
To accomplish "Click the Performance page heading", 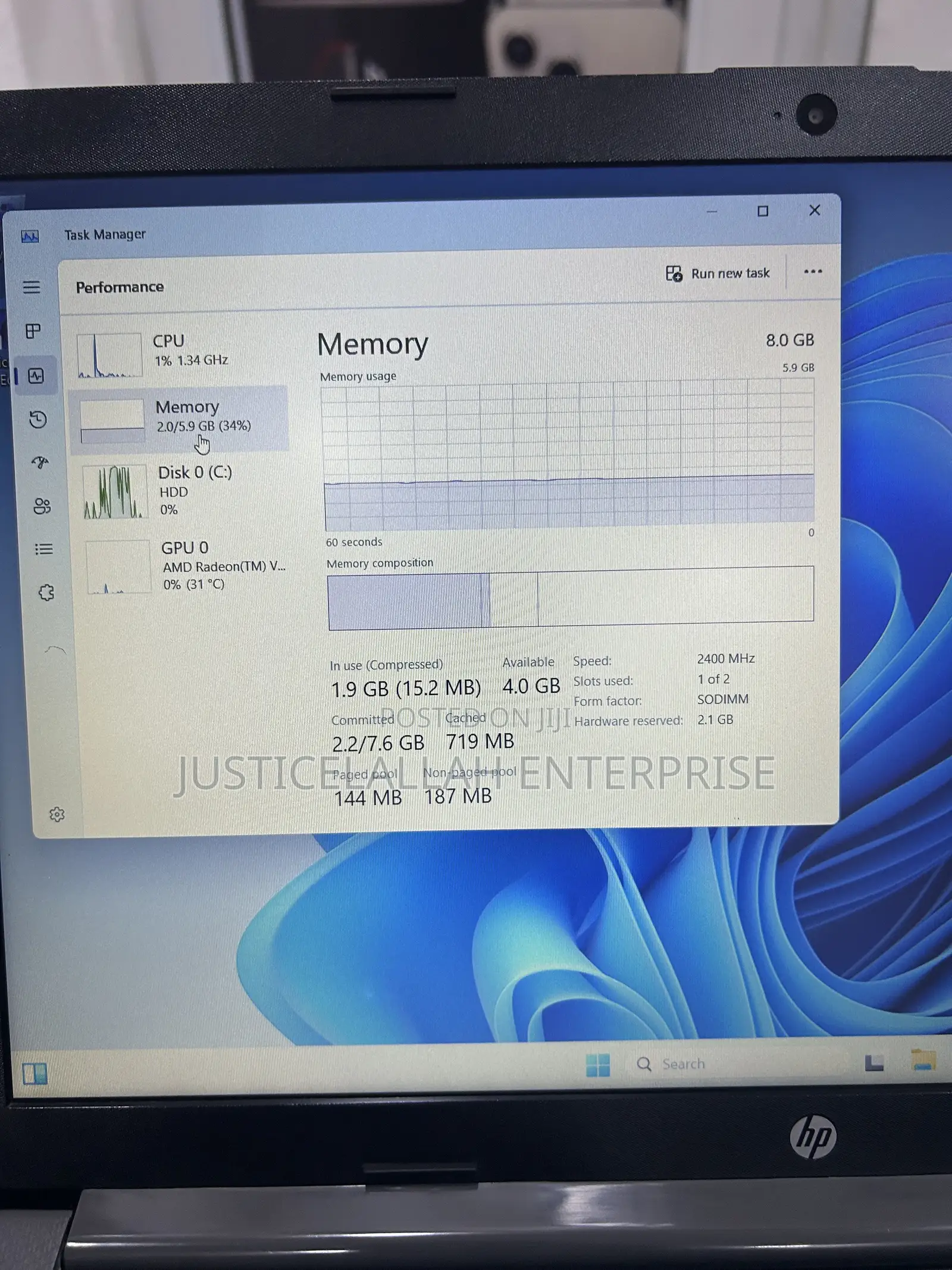I will click(x=120, y=287).
